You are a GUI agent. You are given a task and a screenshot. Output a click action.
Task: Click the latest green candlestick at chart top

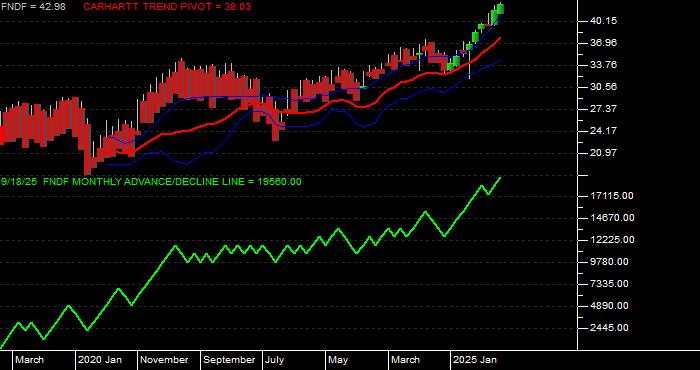(500, 9)
